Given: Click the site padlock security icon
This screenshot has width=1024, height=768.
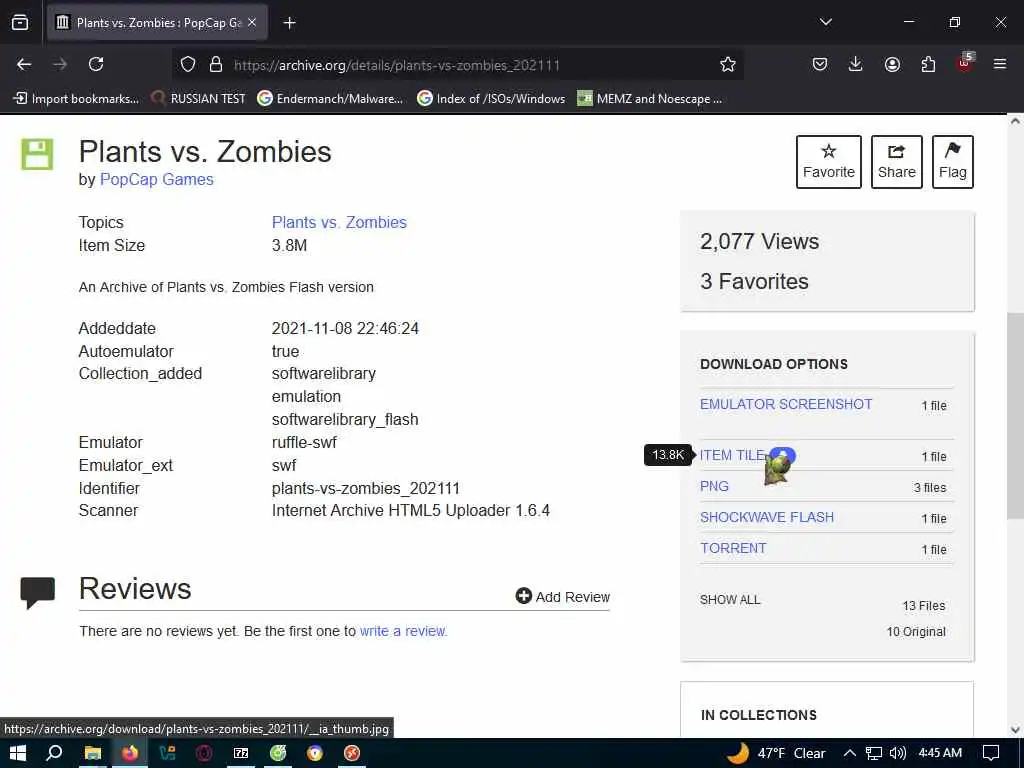Looking at the screenshot, I should coord(216,65).
